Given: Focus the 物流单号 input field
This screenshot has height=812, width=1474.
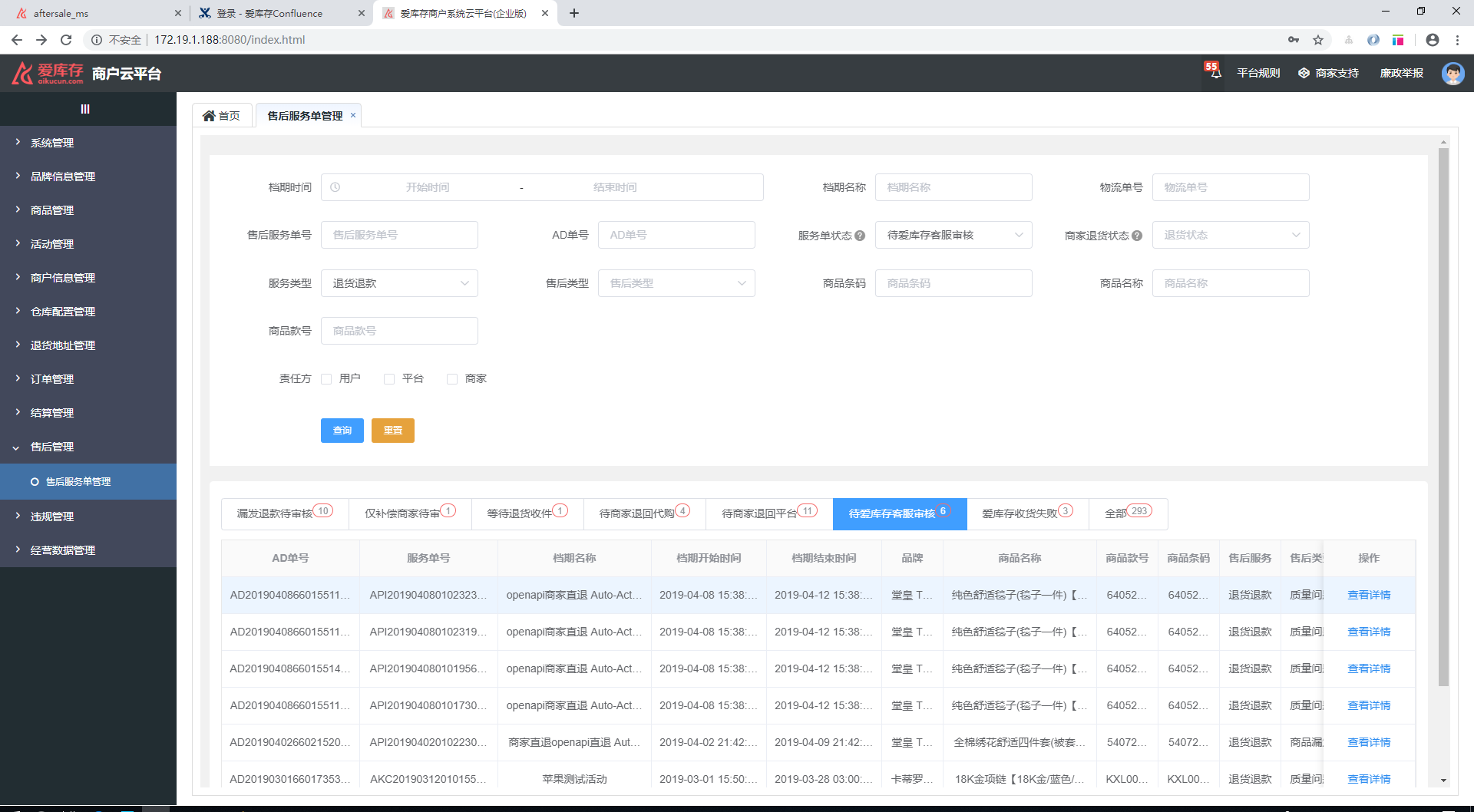Looking at the screenshot, I should pyautogui.click(x=1231, y=187).
